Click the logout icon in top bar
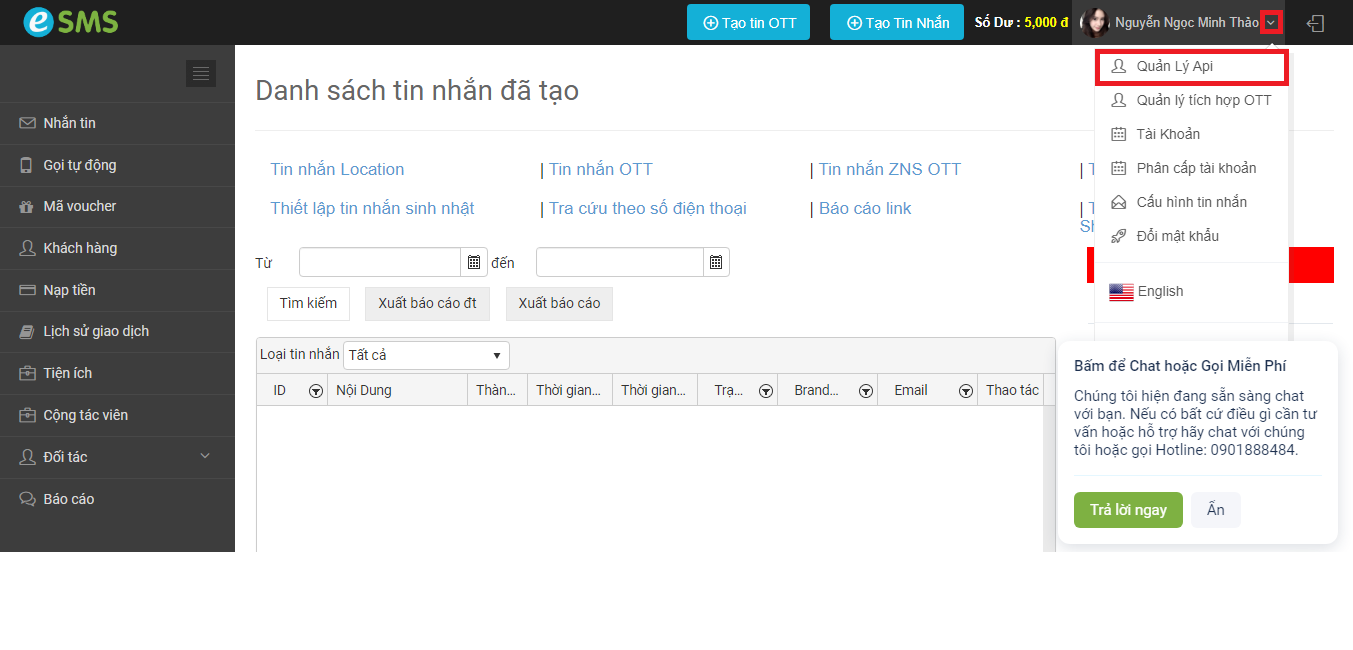The height and width of the screenshot is (650, 1353). [x=1316, y=23]
